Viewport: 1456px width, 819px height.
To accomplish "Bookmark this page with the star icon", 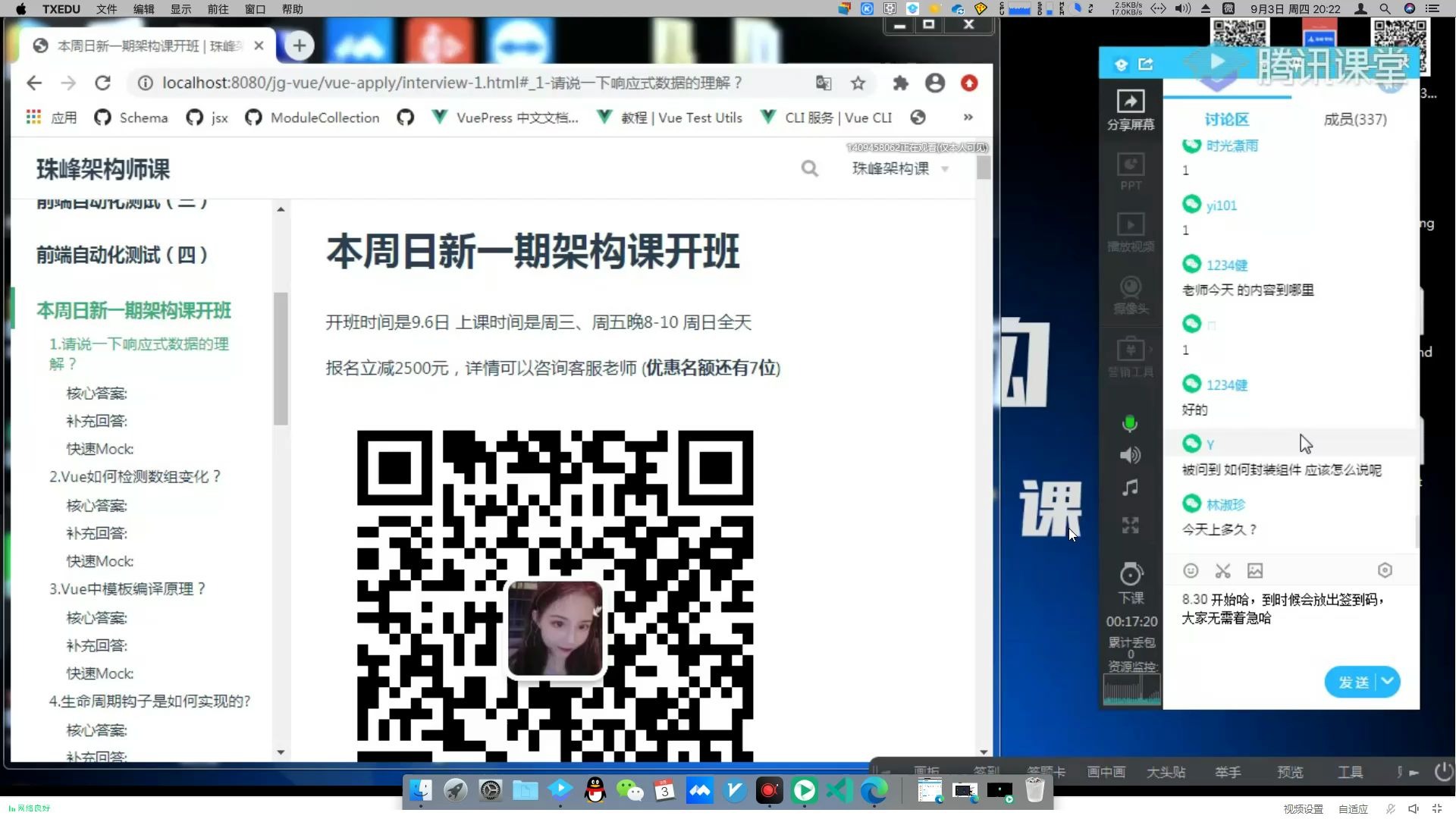I will pos(858,83).
